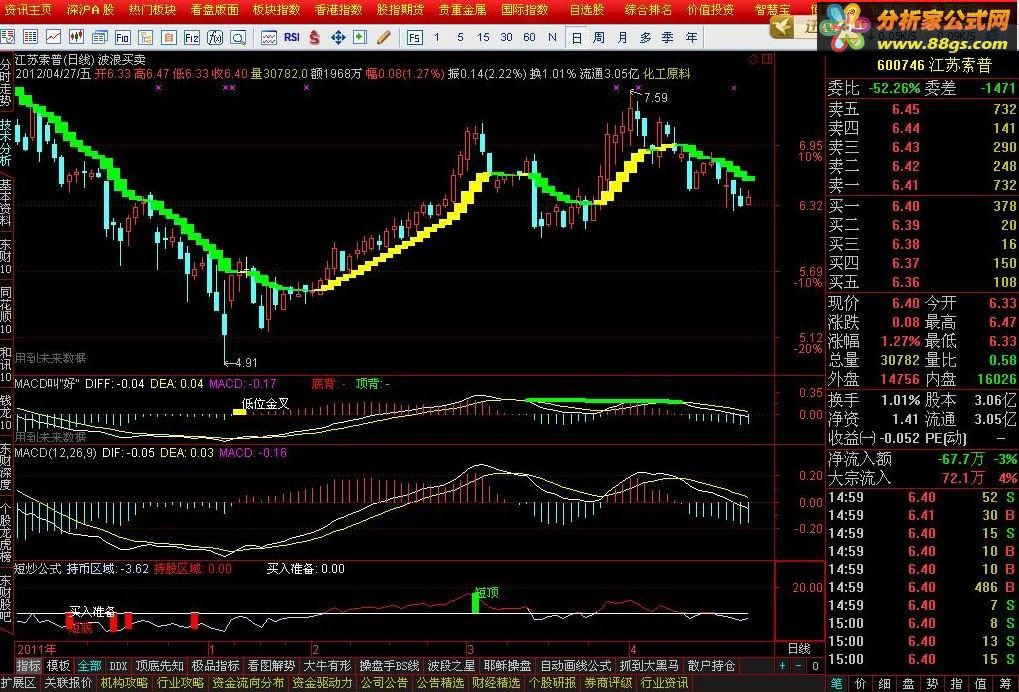The width and height of the screenshot is (1019, 692).
Task: Open the multi-window view icon
Action: click(99, 37)
